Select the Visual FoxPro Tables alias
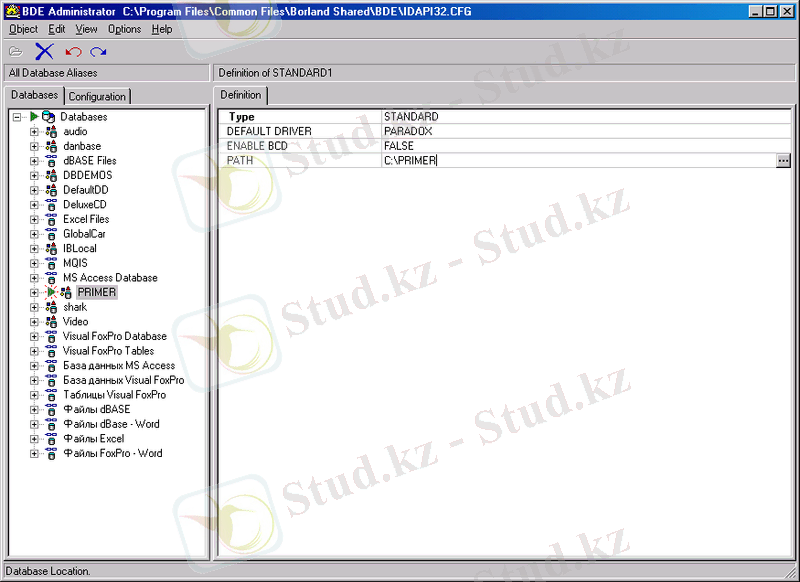Viewport: 800px width, 582px height. click(x=108, y=351)
